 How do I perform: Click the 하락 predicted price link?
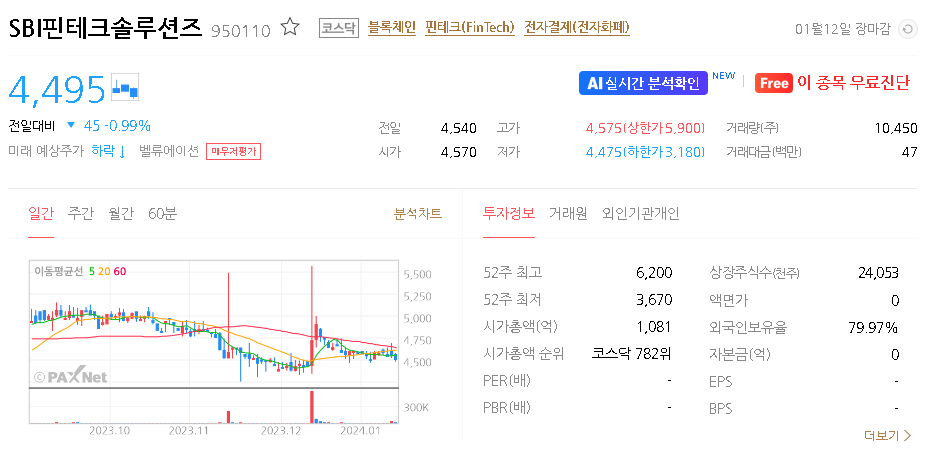[108, 151]
